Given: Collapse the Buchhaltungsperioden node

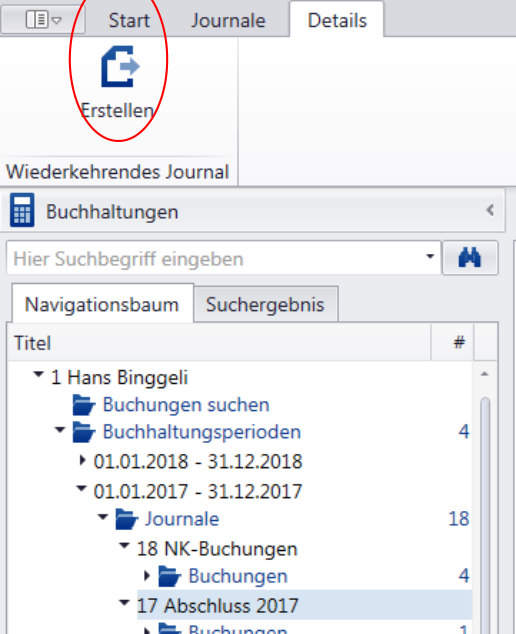Looking at the screenshot, I should tap(60, 429).
